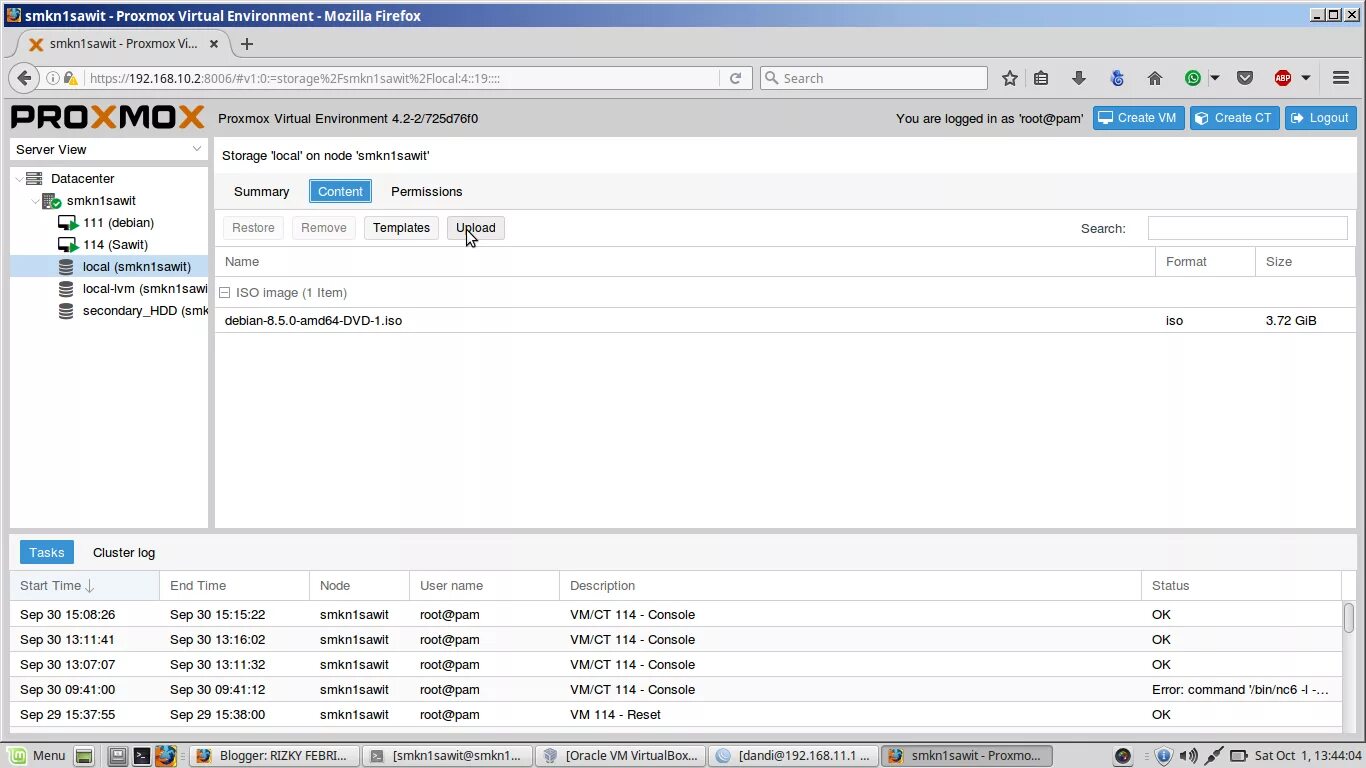This screenshot has height=768, width=1366.
Task: Switch to Blogger: RIZKY FEBRI taskbar window
Action: (x=274, y=756)
